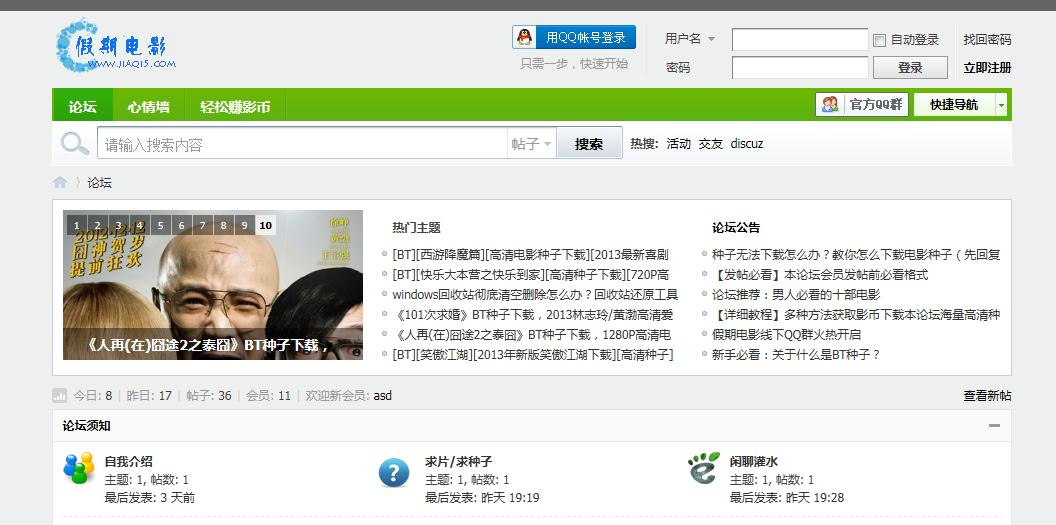
Task: Click hot search term 交友
Action: tap(711, 143)
